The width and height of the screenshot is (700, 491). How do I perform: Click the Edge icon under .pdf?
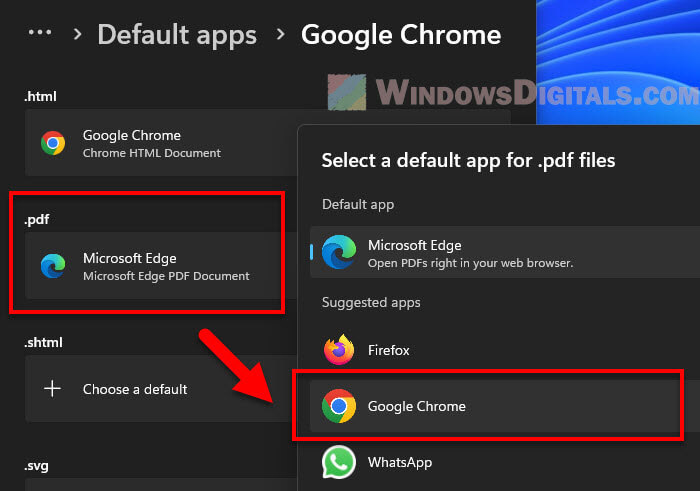53,266
